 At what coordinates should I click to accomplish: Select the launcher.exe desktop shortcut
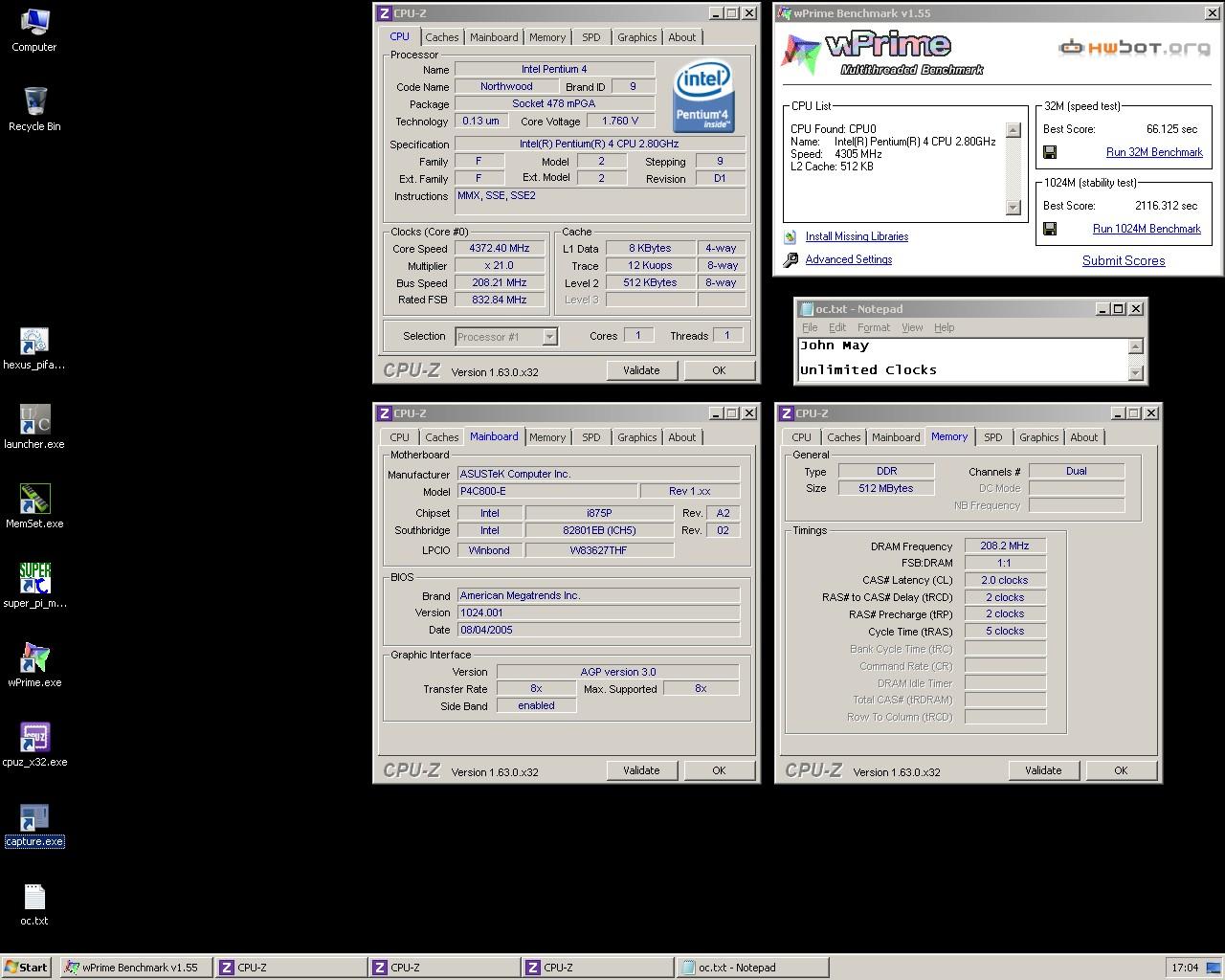point(34,428)
